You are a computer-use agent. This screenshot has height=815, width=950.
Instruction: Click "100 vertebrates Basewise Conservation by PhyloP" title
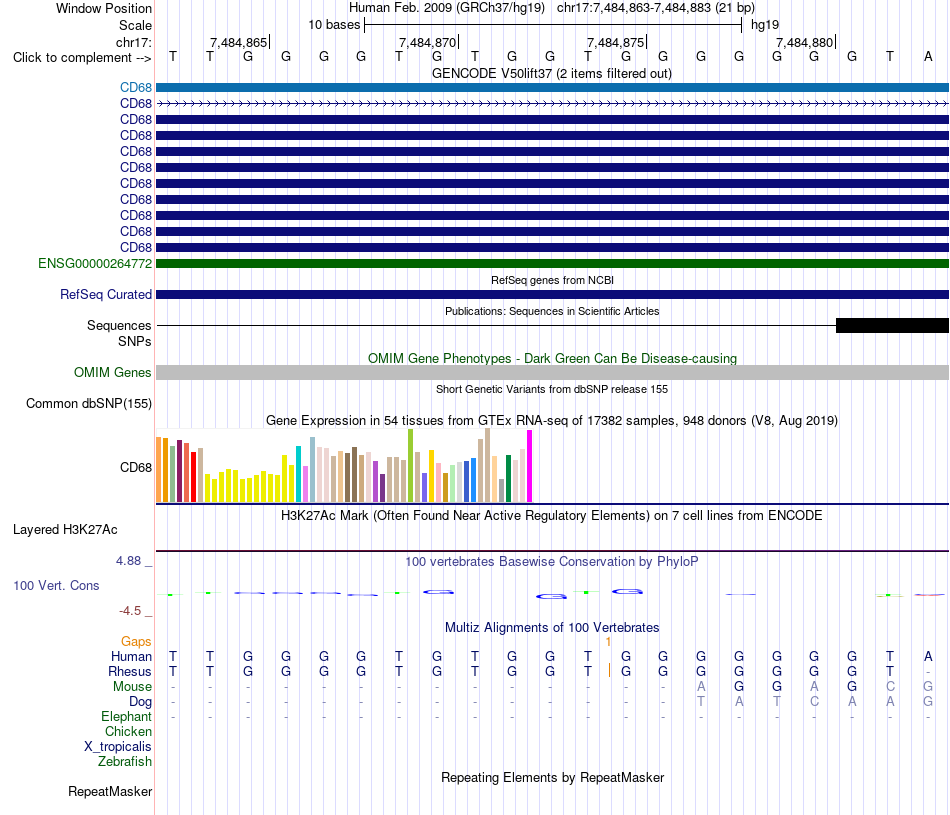point(551,562)
